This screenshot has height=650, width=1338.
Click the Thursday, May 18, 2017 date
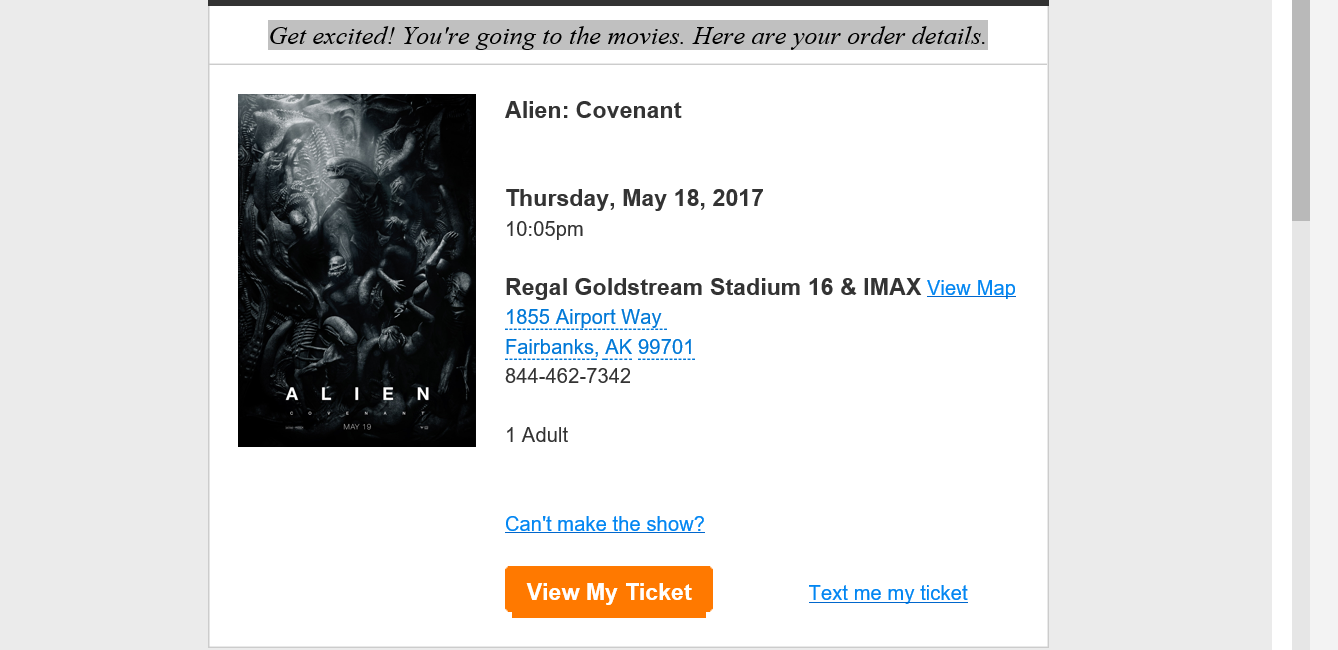pyautogui.click(x=634, y=198)
